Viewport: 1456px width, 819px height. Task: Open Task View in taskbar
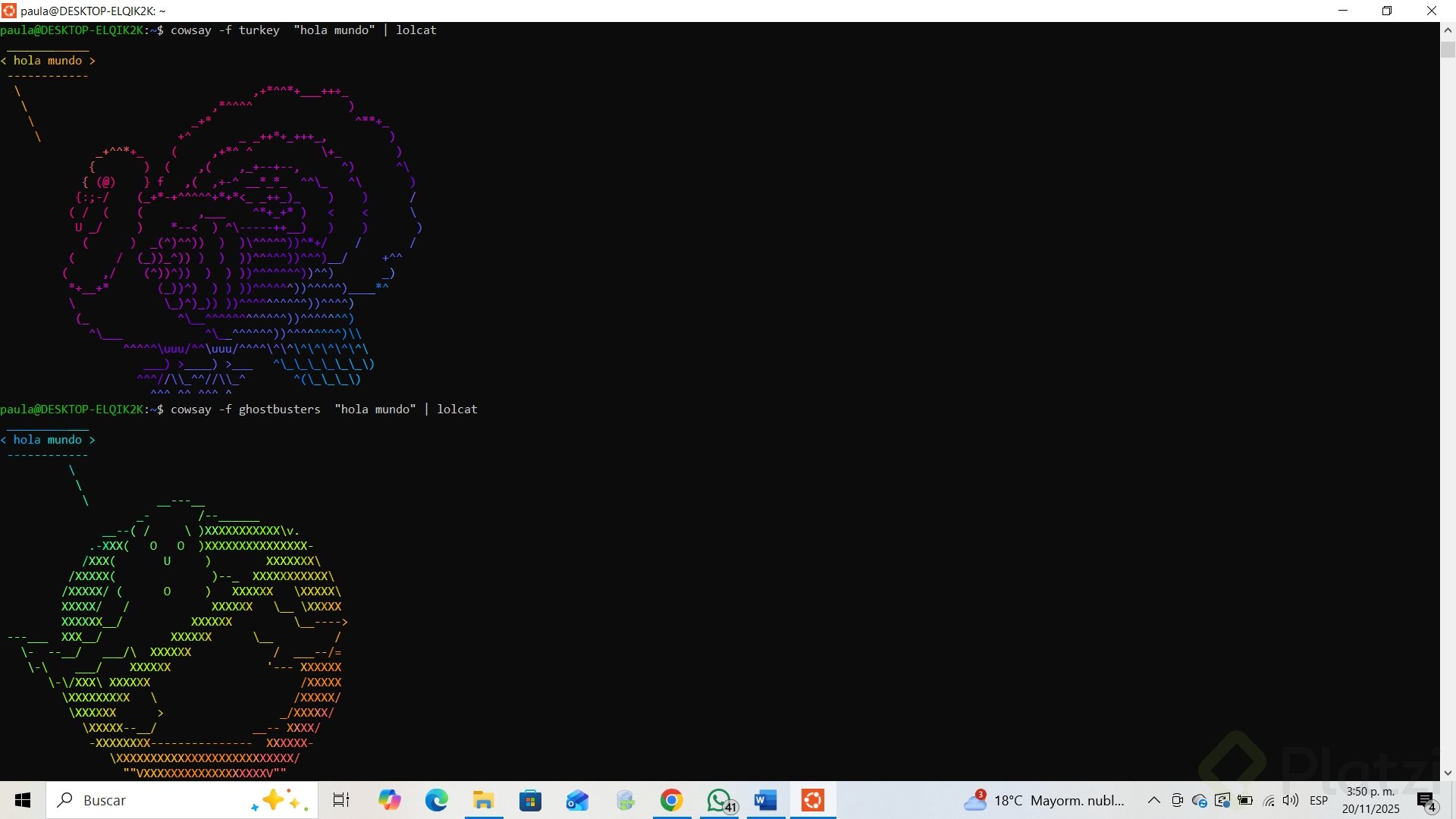coord(341,800)
